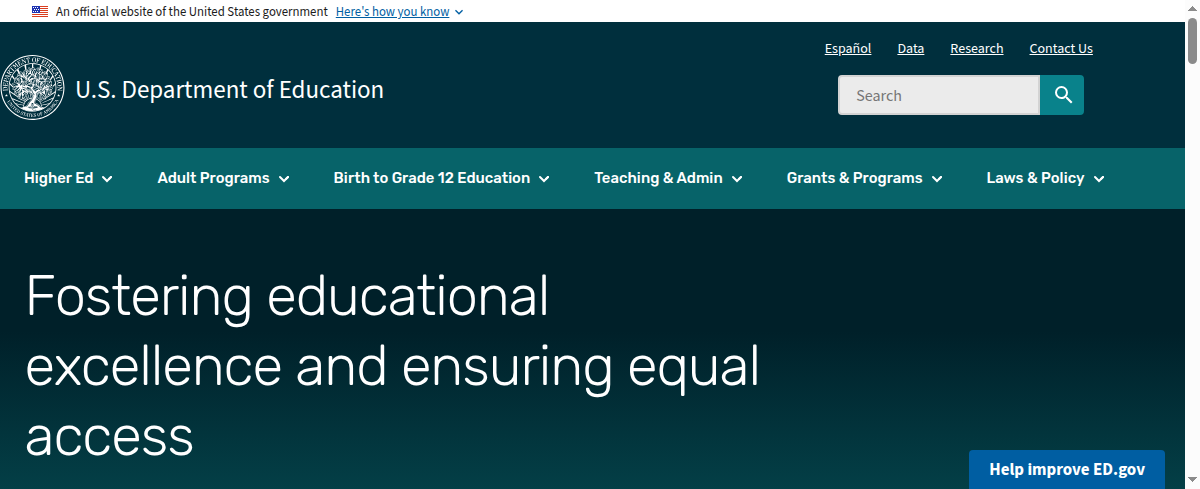The image size is (1200, 489).
Task: Click the magnifying glass search button
Action: pyautogui.click(x=1062, y=95)
